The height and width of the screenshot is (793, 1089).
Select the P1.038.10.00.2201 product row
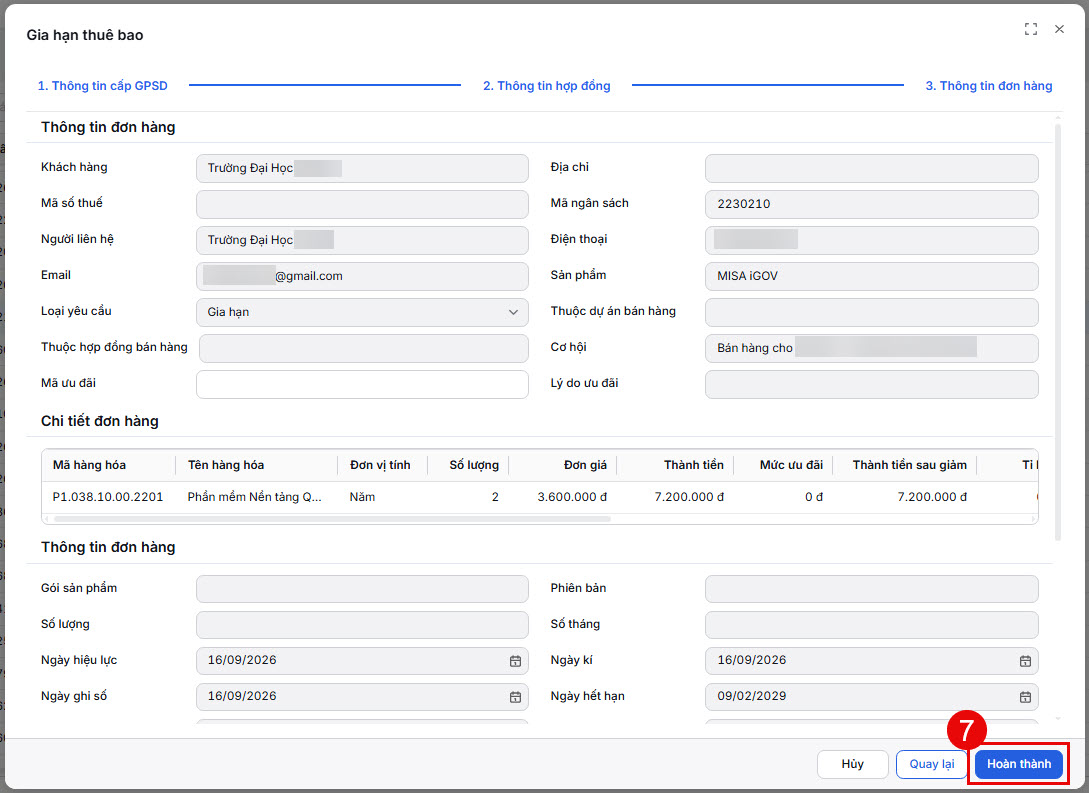(540, 497)
